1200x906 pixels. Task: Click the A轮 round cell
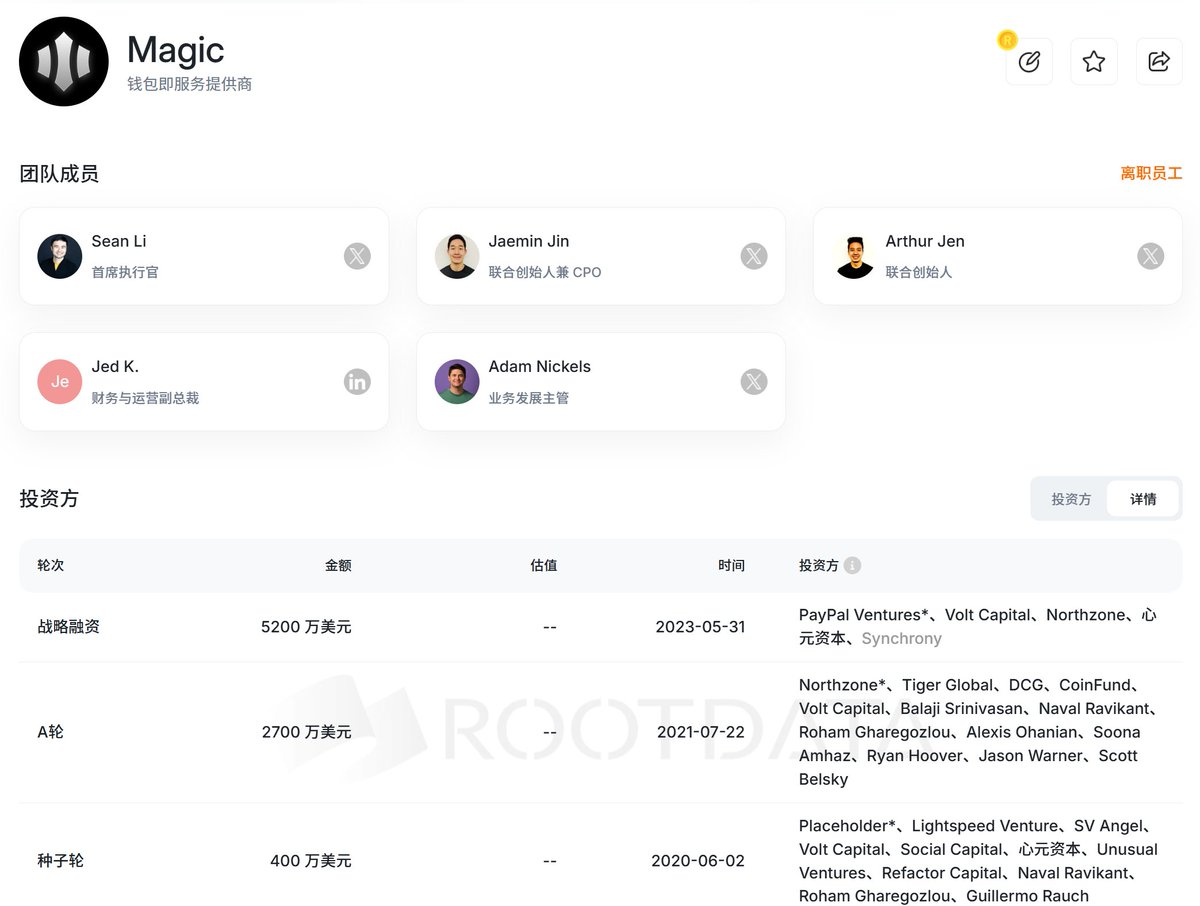(51, 732)
